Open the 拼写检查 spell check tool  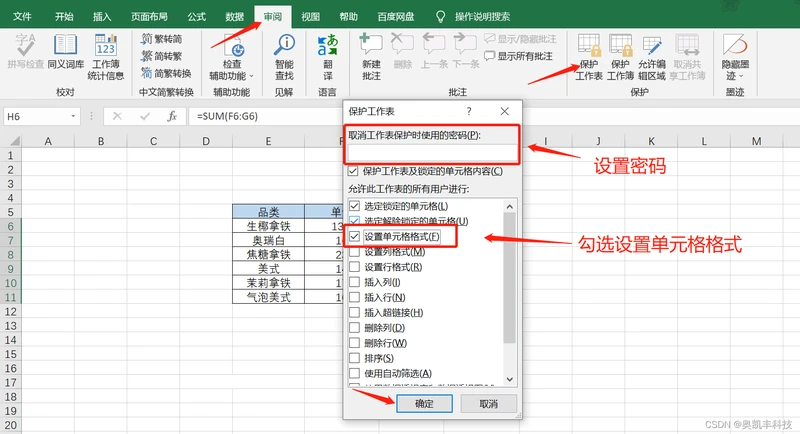coord(25,51)
